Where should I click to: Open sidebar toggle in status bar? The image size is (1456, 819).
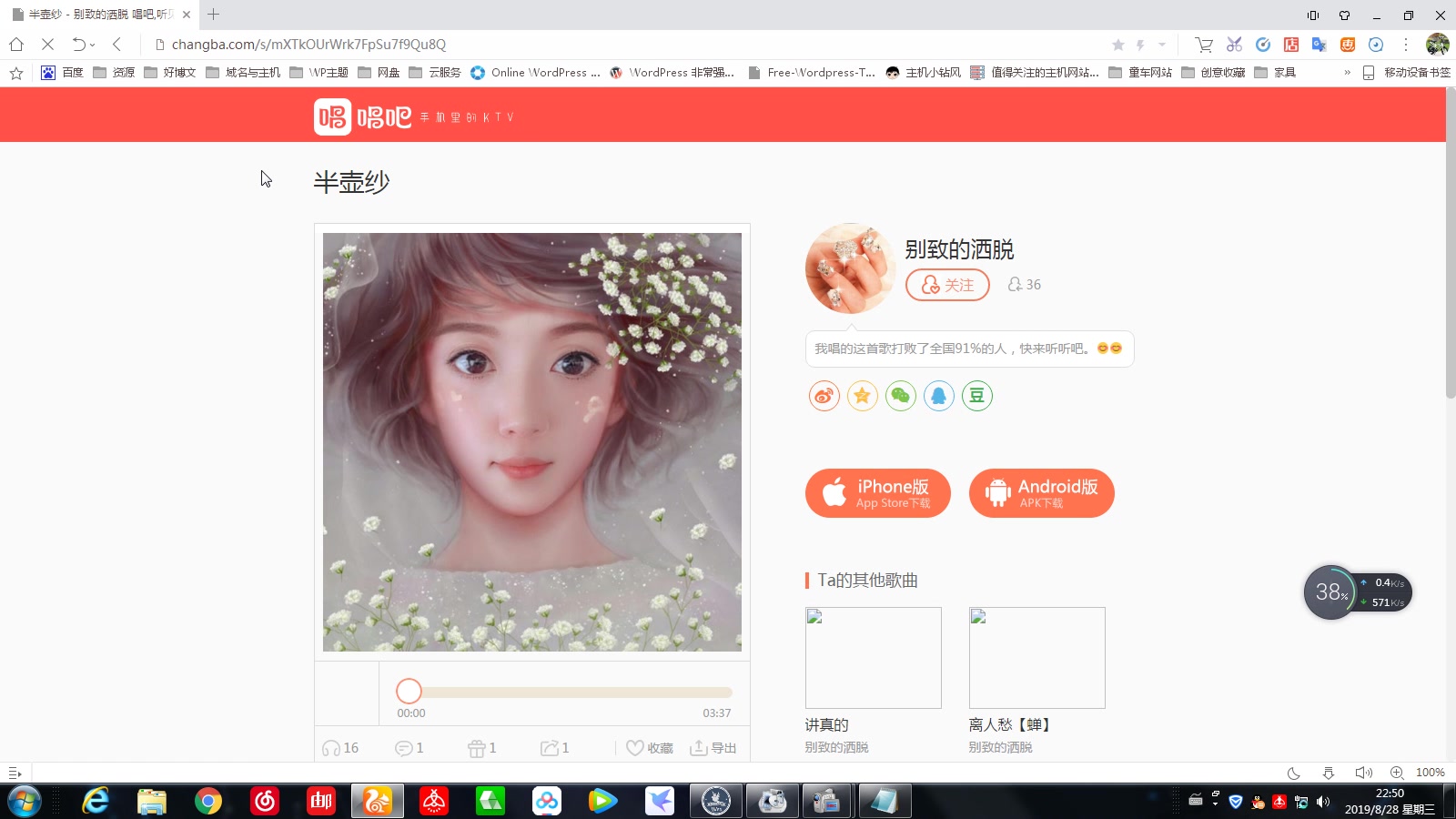tap(15, 773)
